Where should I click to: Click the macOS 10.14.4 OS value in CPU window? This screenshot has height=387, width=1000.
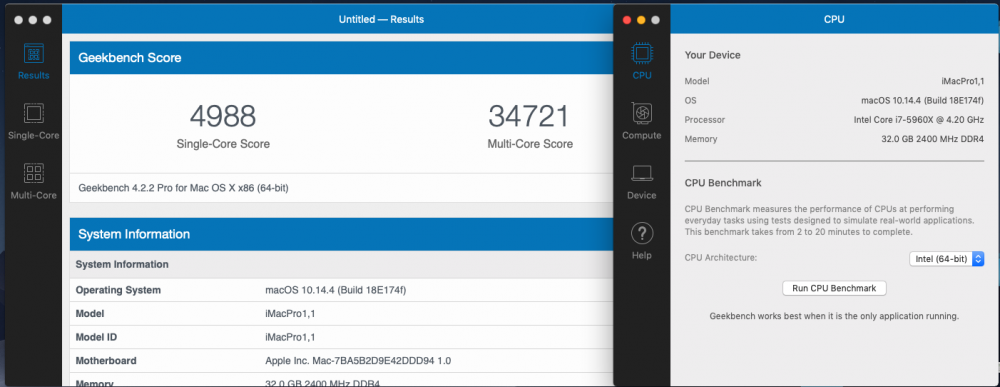click(x=923, y=101)
